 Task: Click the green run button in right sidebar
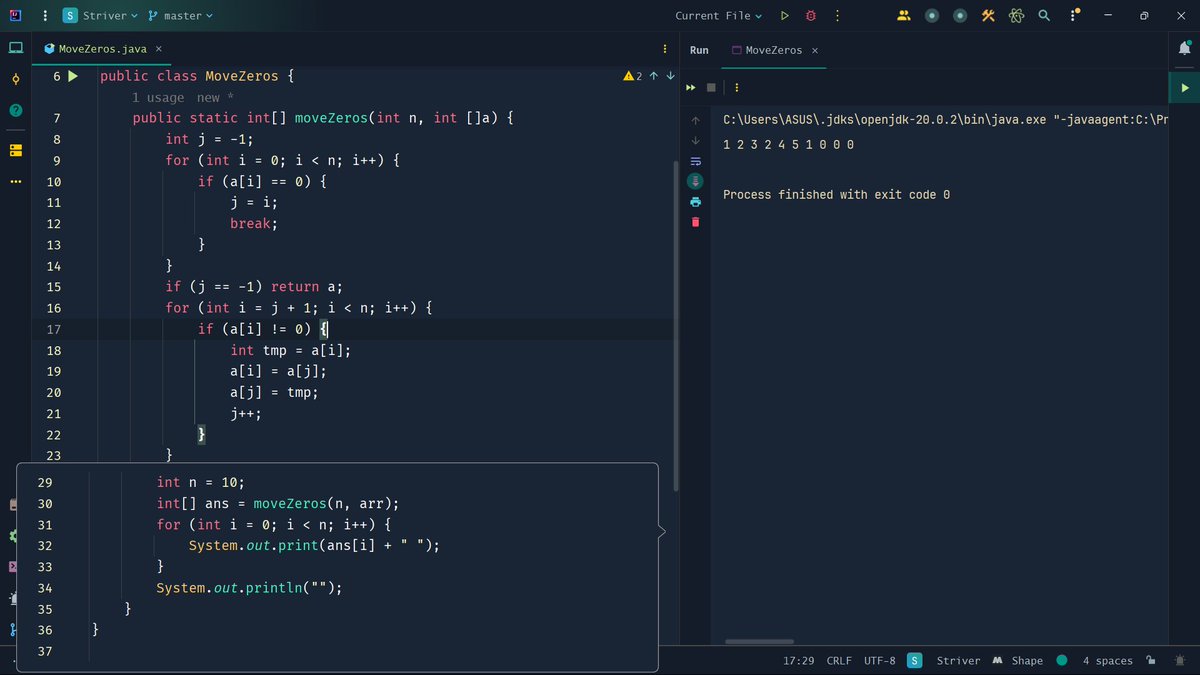click(1185, 88)
